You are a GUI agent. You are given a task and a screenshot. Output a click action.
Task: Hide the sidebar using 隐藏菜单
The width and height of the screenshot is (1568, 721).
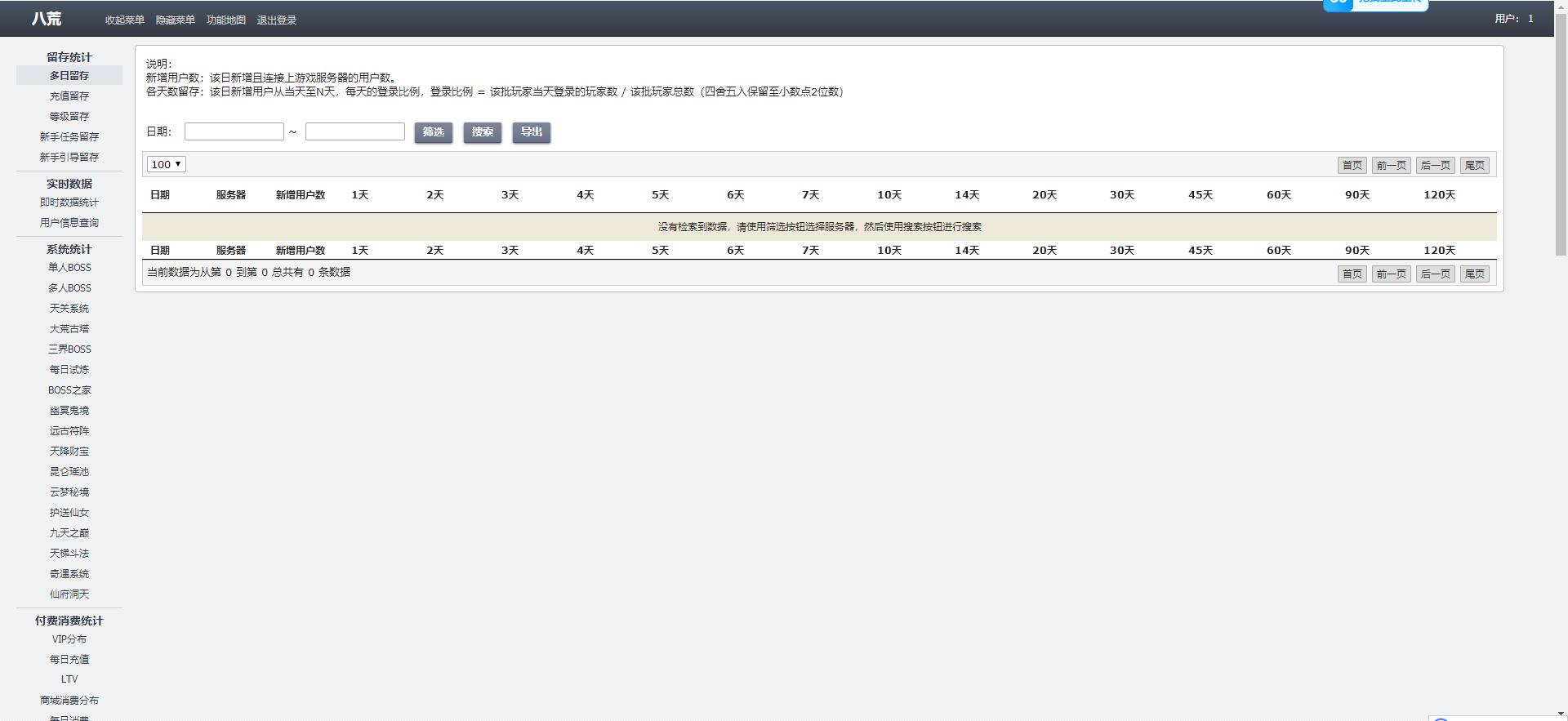point(175,20)
